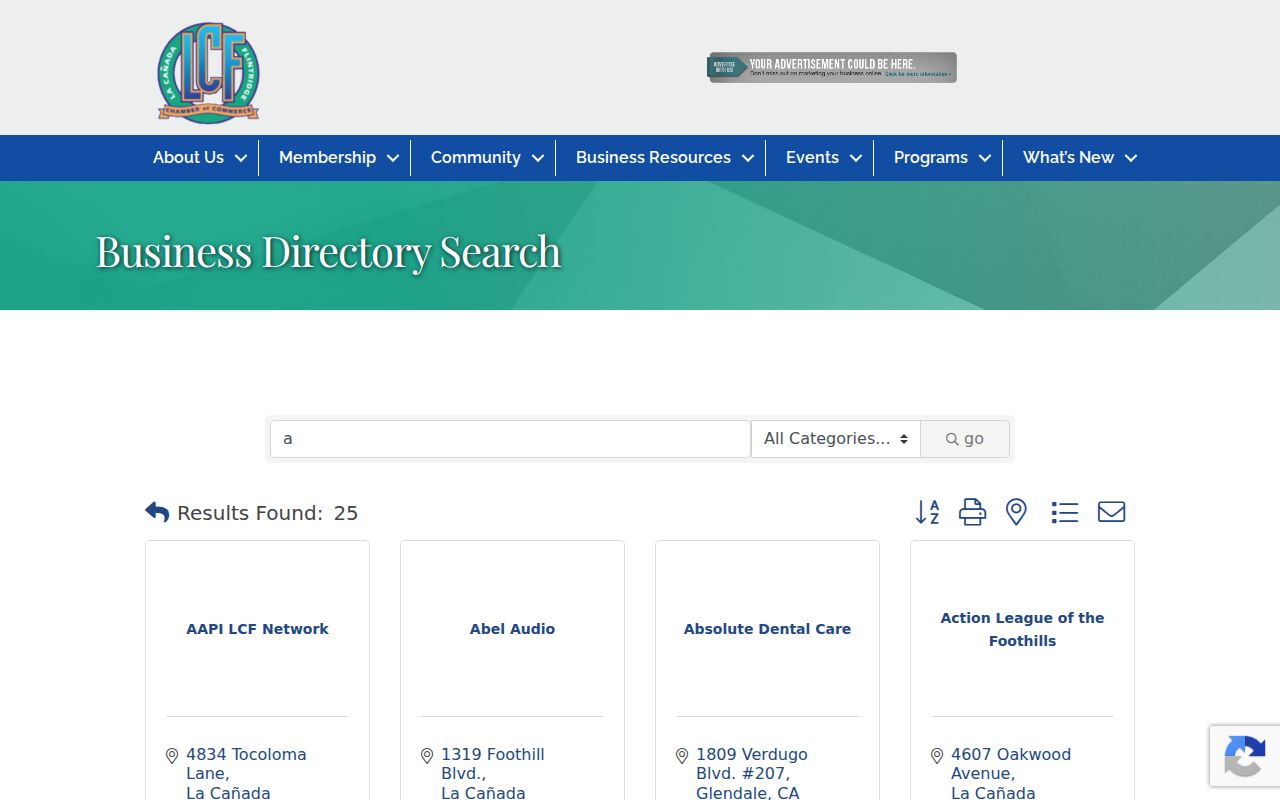Open the 1319 Foothill Blvd. address link
The width and height of the screenshot is (1280, 800).
tap(493, 773)
